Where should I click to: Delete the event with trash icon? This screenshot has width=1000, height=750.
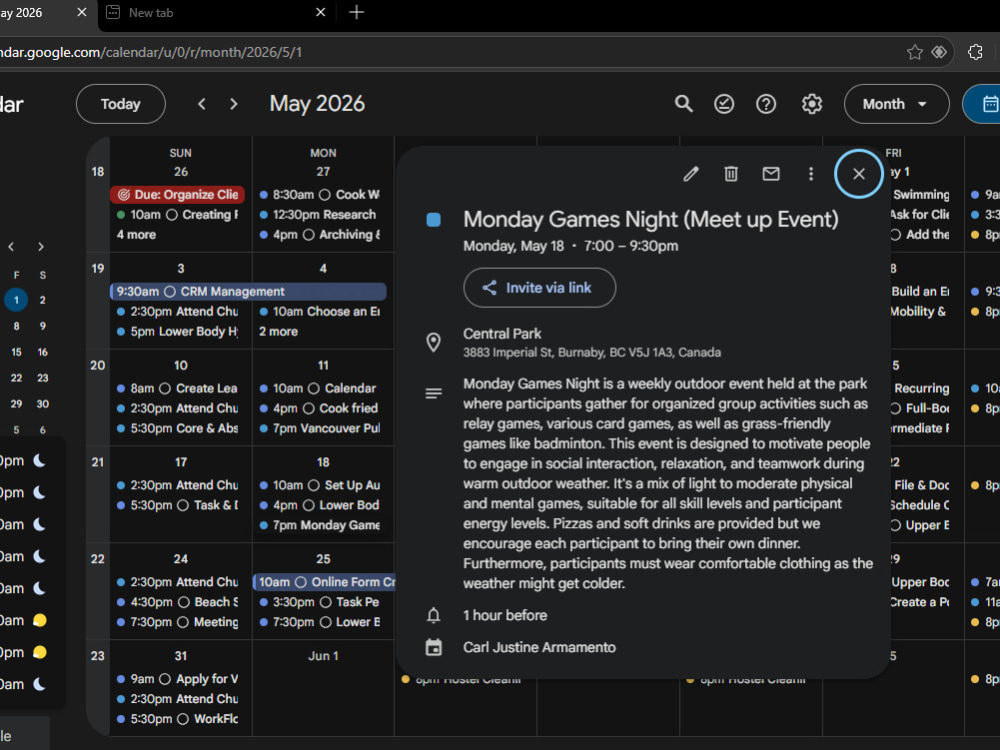tap(731, 173)
